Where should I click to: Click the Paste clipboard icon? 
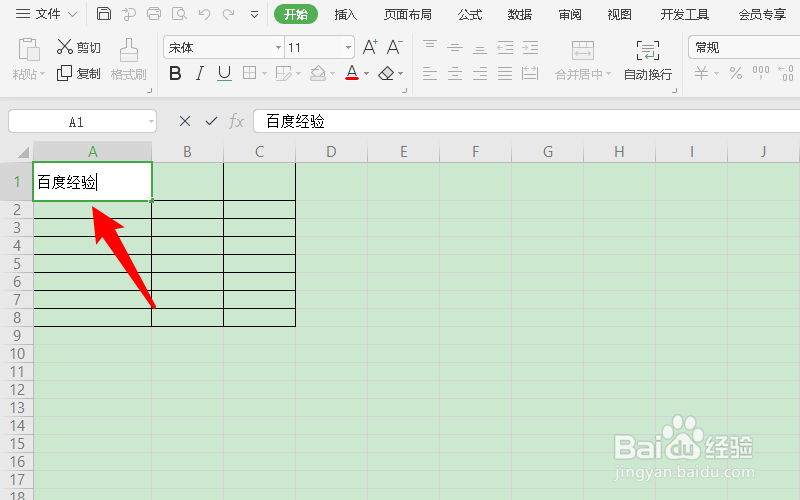point(29,50)
